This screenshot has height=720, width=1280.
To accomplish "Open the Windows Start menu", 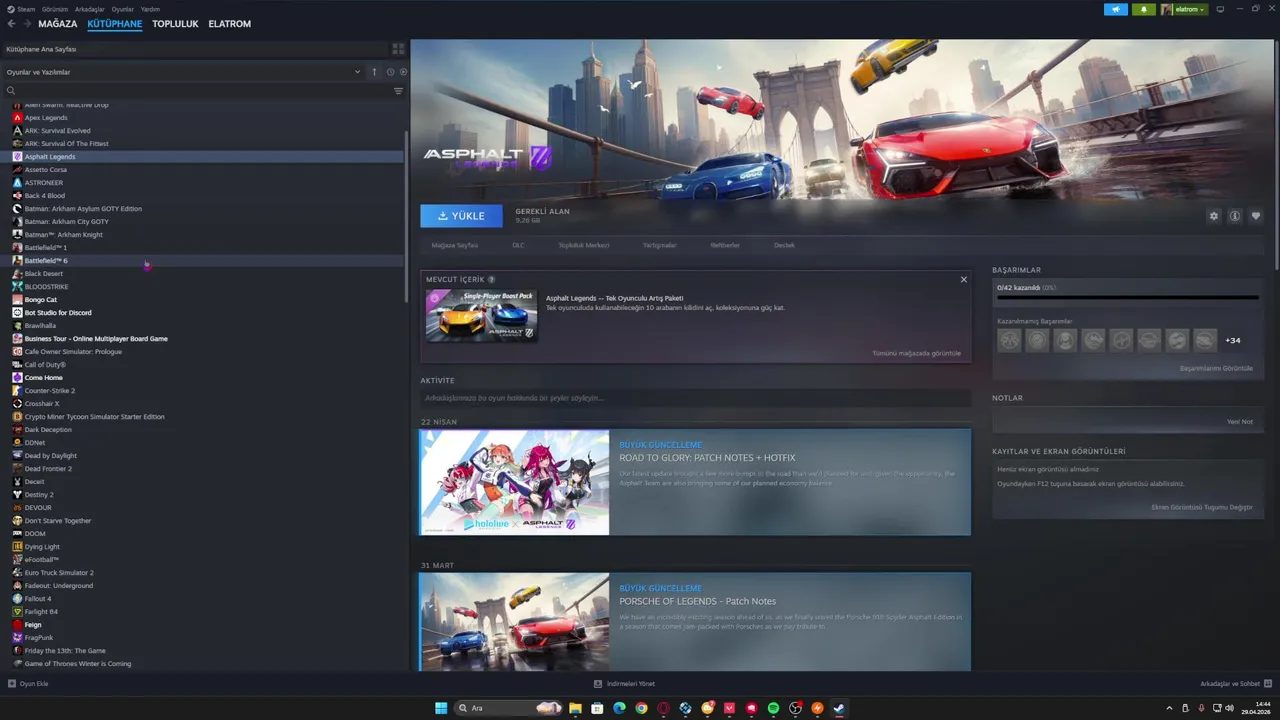I will point(441,708).
